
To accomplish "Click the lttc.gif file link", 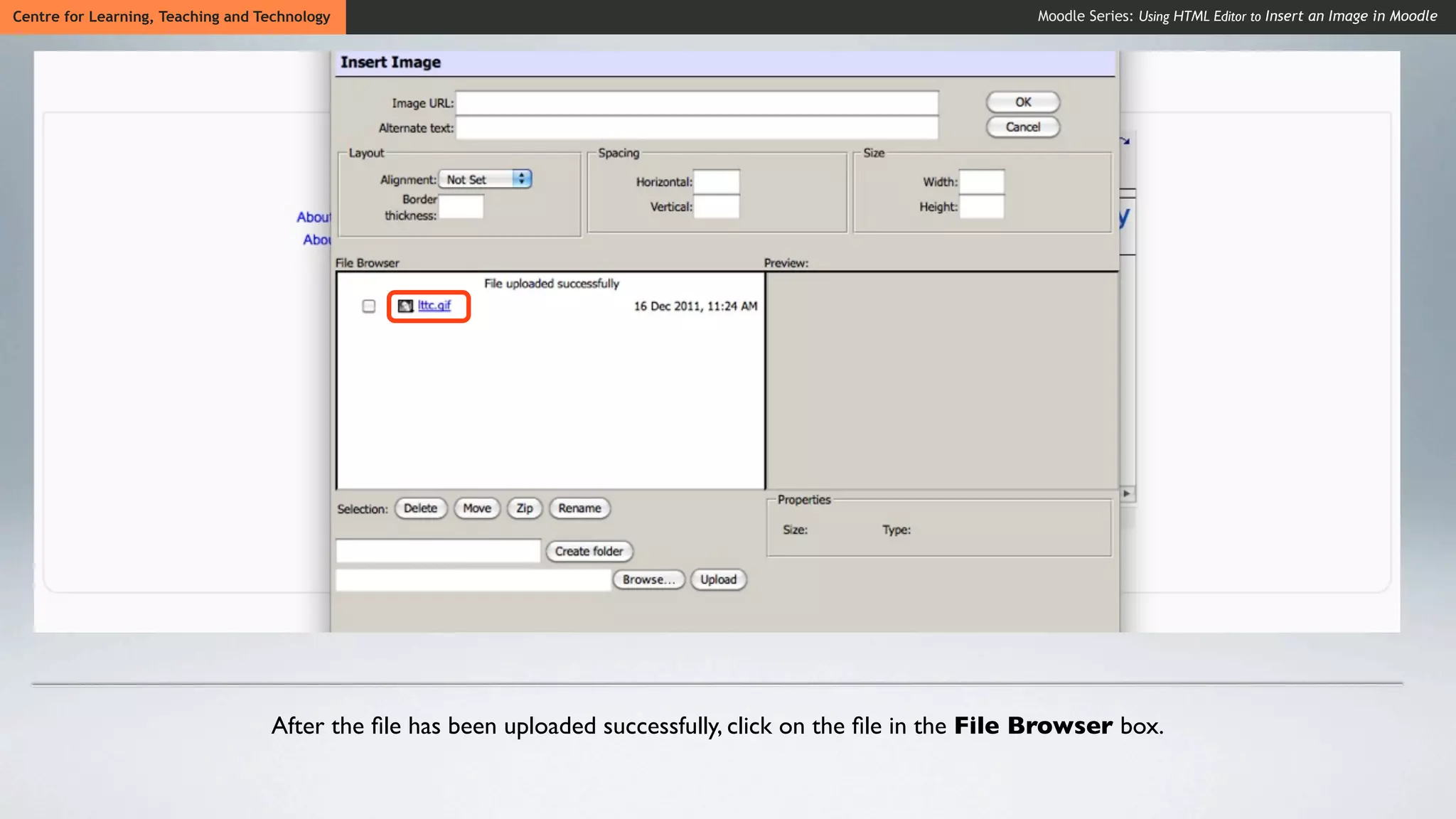I will (434, 305).
